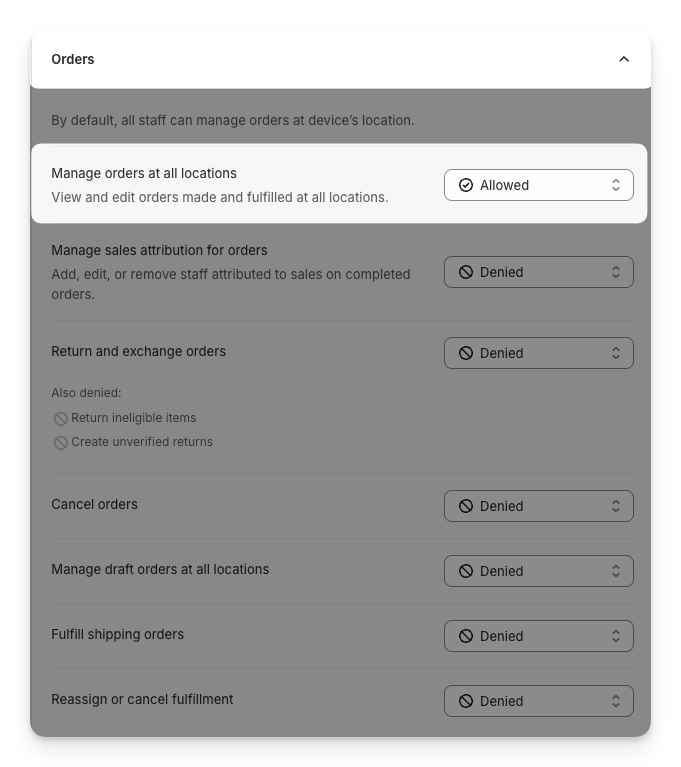Open the Fulfill shipping orders dropdown
The width and height of the screenshot is (681, 767).
[538, 636]
